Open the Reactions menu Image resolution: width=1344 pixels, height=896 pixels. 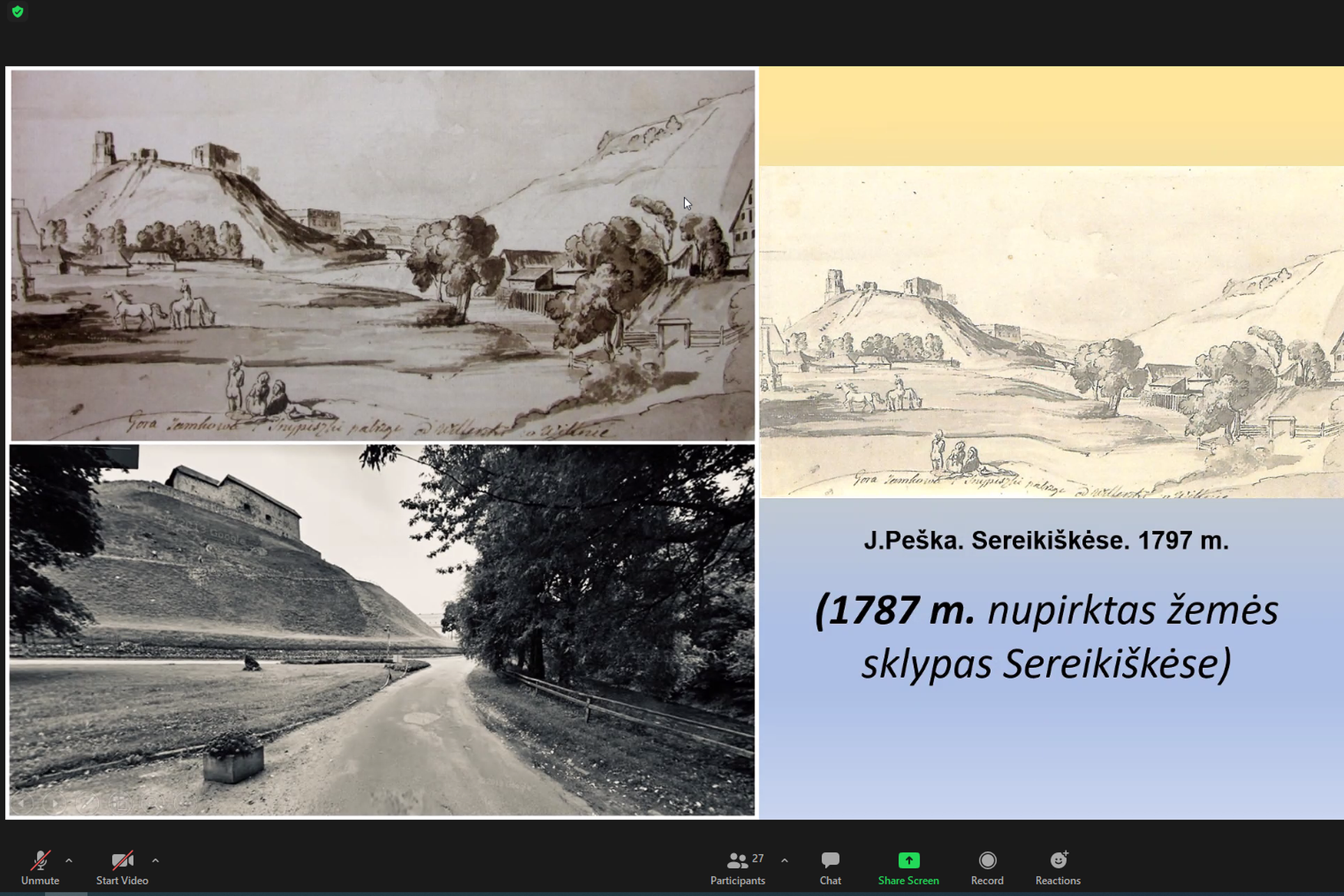tap(1058, 867)
